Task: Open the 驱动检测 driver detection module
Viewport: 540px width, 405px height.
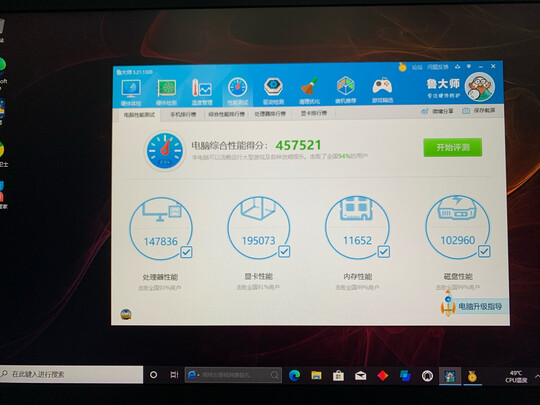Action: 273,91
